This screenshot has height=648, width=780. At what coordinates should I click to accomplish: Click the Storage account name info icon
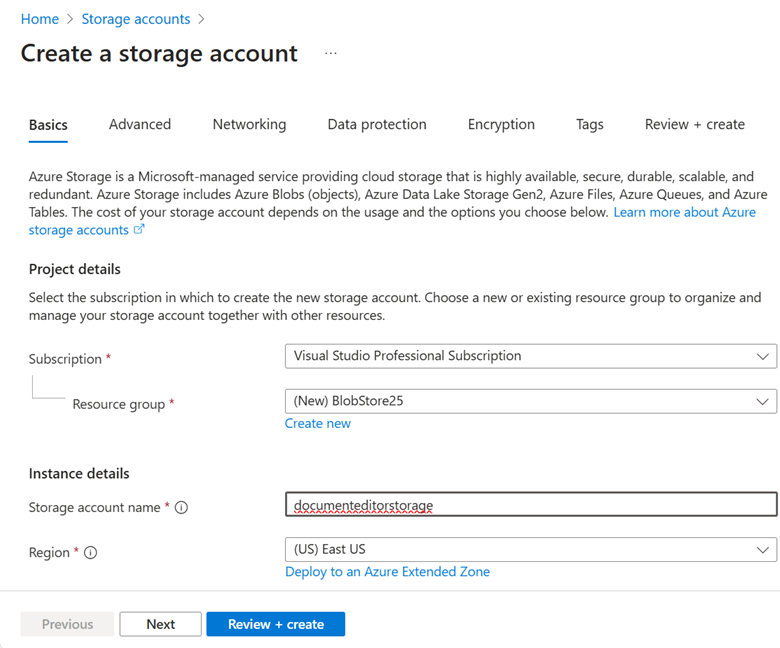[181, 508]
